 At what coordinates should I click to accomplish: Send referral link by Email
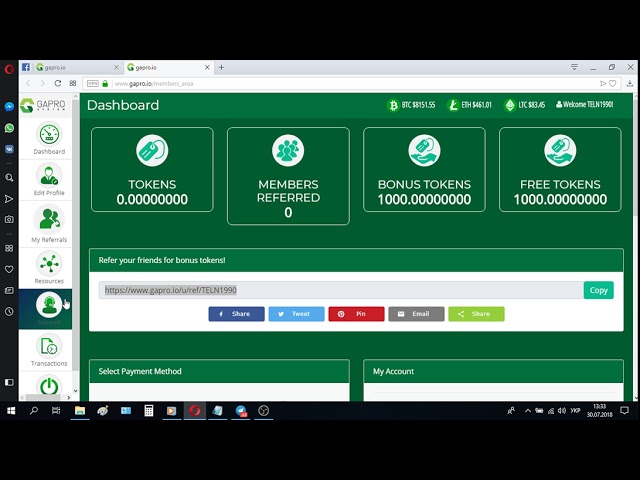(x=416, y=314)
